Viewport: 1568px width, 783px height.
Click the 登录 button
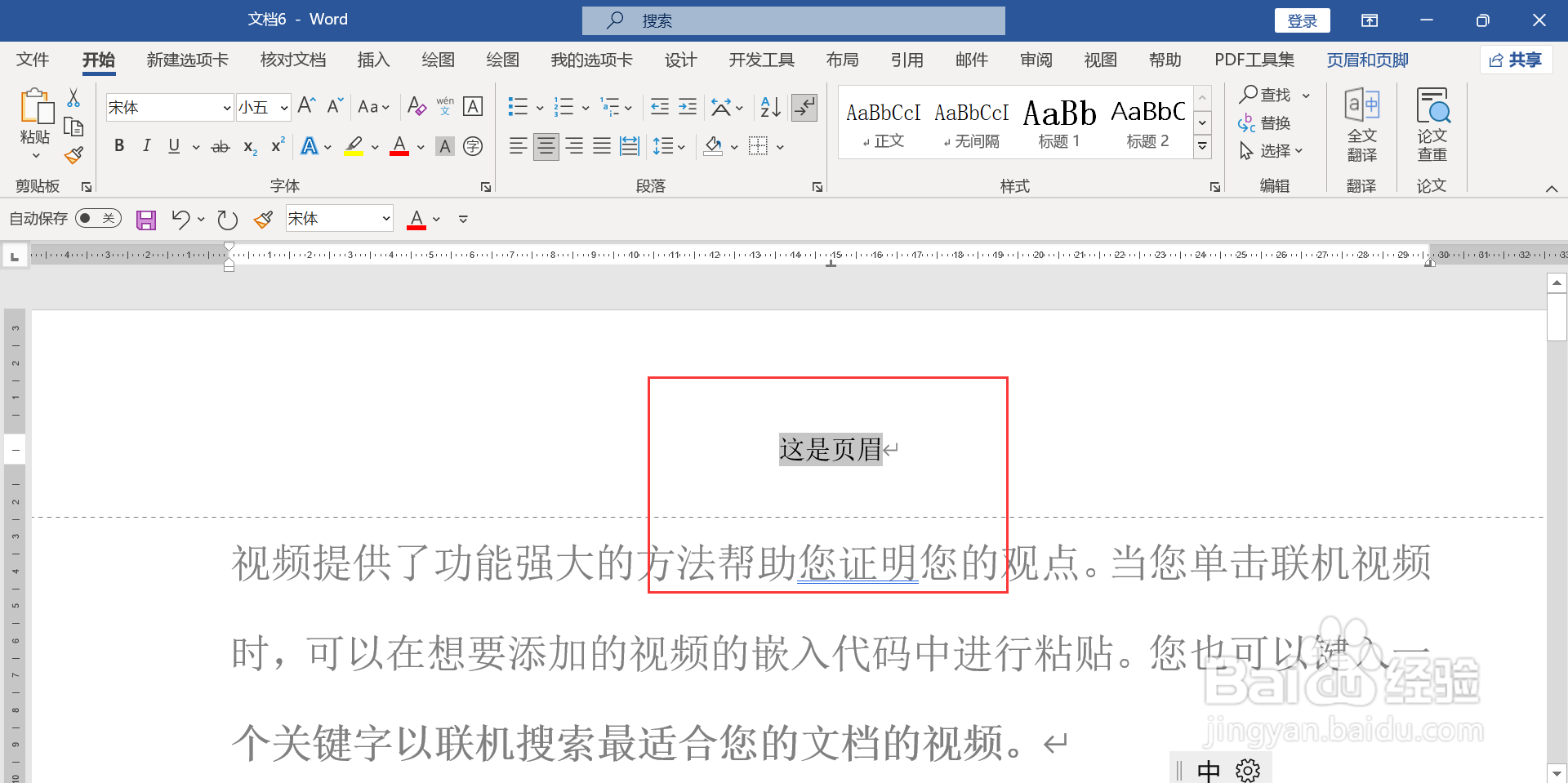click(1302, 20)
